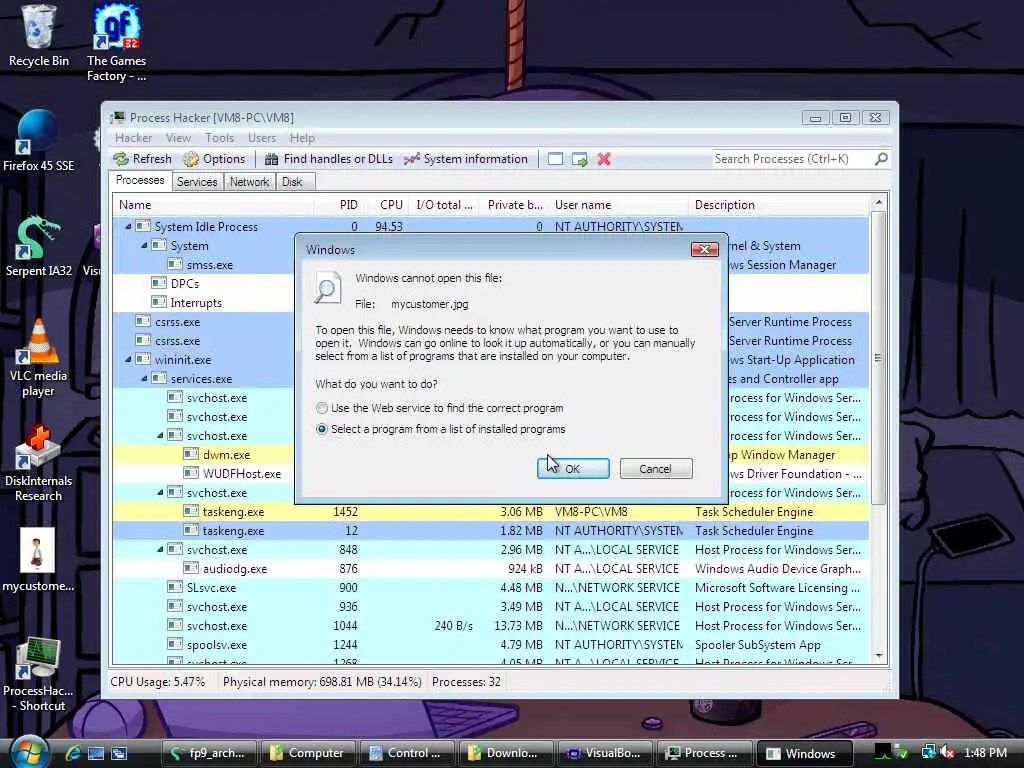Click the Windows Start orb
1024x768 pixels.
click(28, 752)
